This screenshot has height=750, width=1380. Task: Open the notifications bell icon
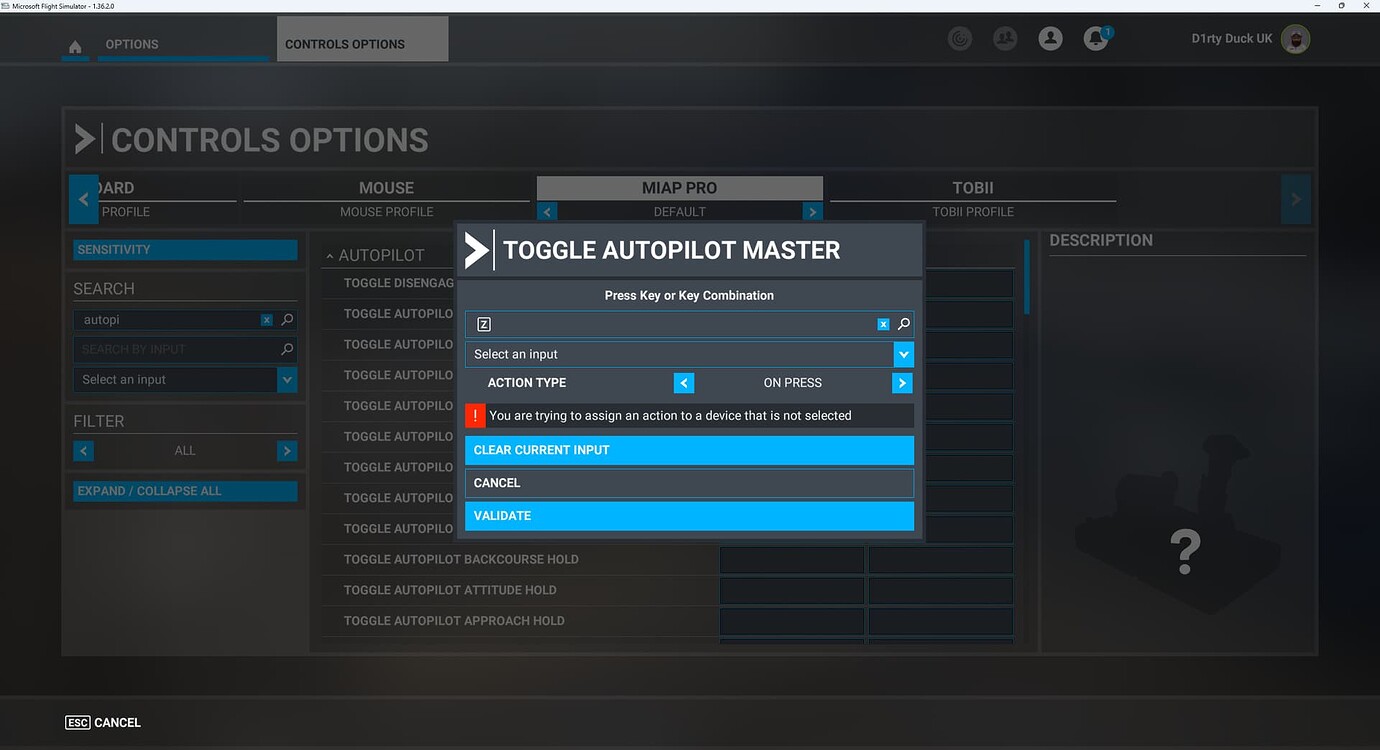[1095, 38]
